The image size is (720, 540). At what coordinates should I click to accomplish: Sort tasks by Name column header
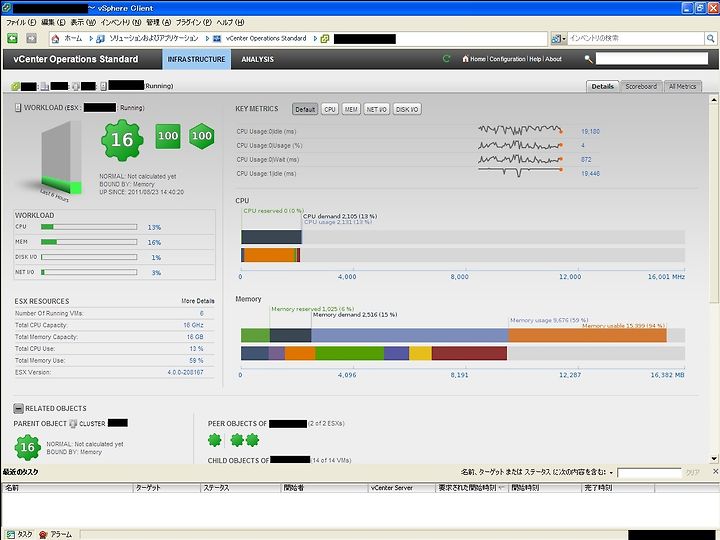(x=68, y=488)
